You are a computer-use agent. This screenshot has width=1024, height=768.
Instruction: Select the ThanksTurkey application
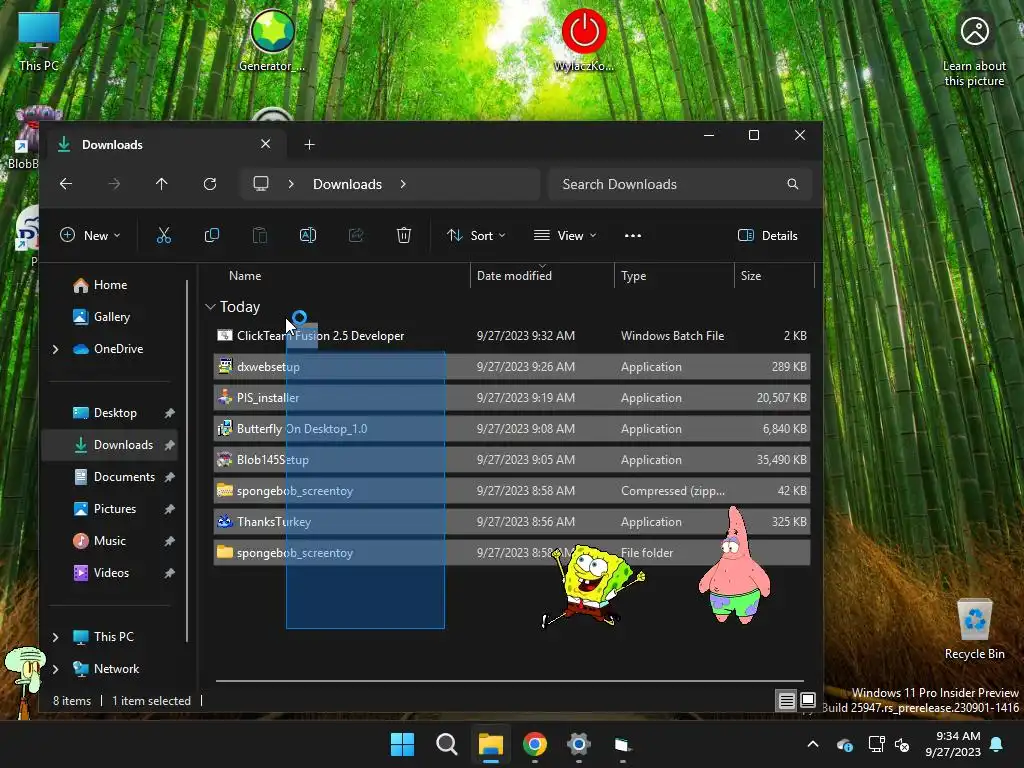pyautogui.click(x=512, y=522)
